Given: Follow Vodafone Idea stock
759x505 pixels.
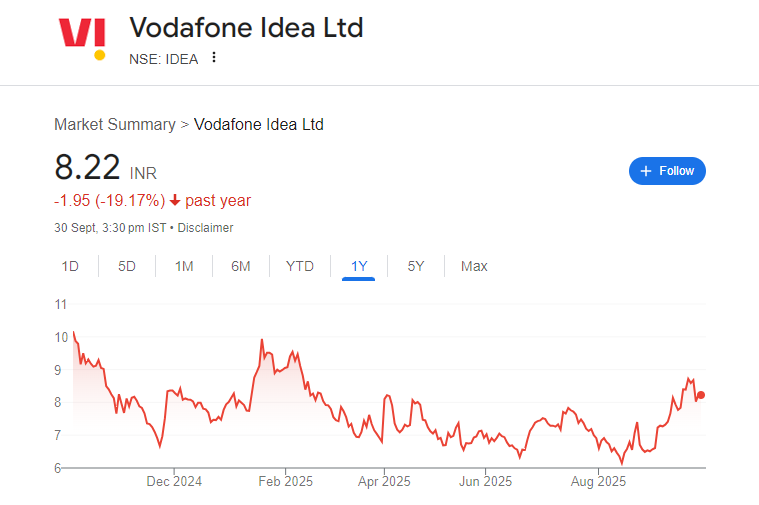Looking at the screenshot, I should 667,171.
